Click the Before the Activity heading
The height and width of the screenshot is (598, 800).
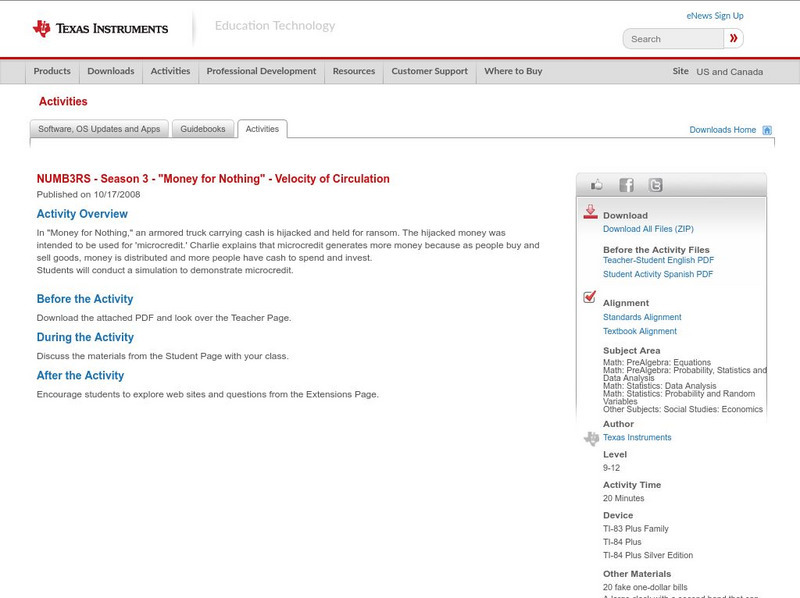coord(85,299)
